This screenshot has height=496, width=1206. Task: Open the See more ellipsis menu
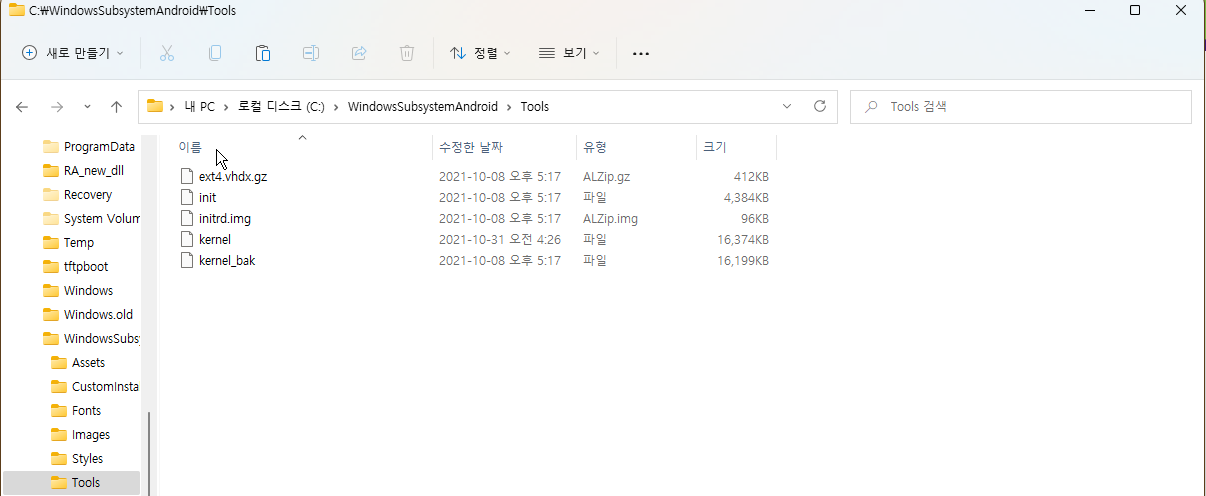pyautogui.click(x=641, y=53)
